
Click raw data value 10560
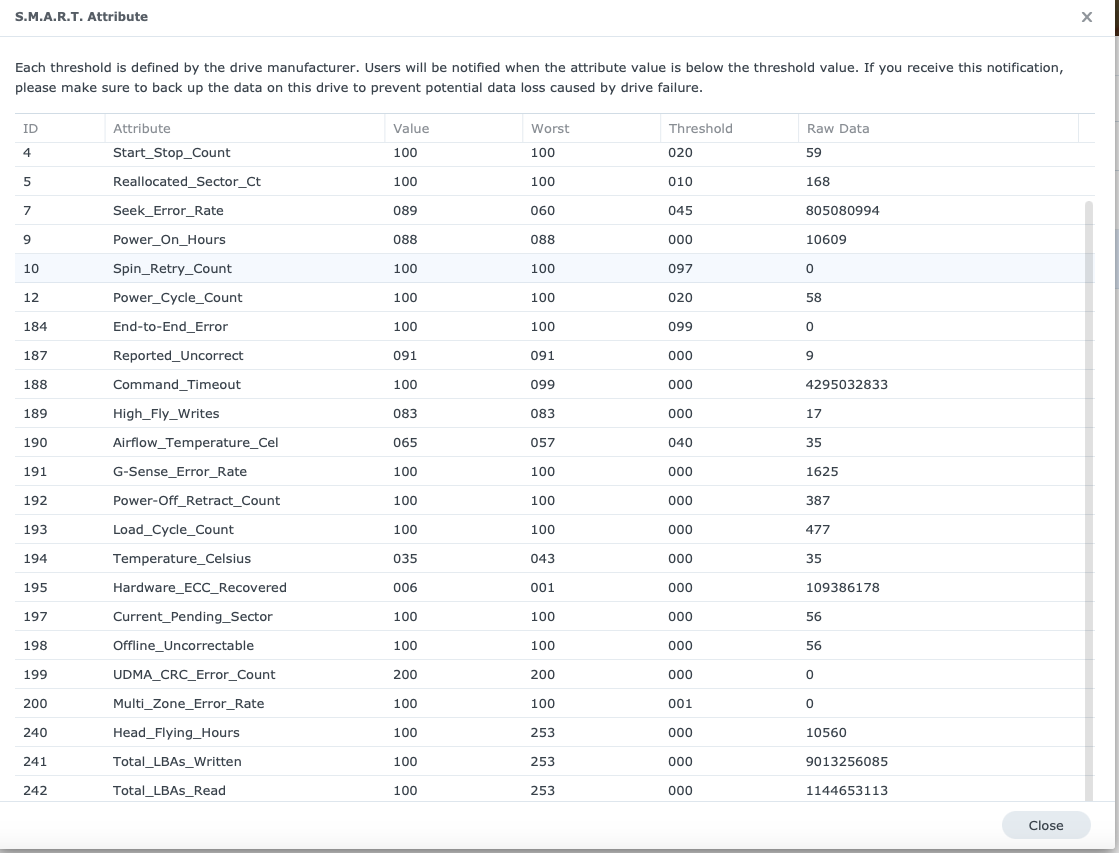tap(826, 732)
